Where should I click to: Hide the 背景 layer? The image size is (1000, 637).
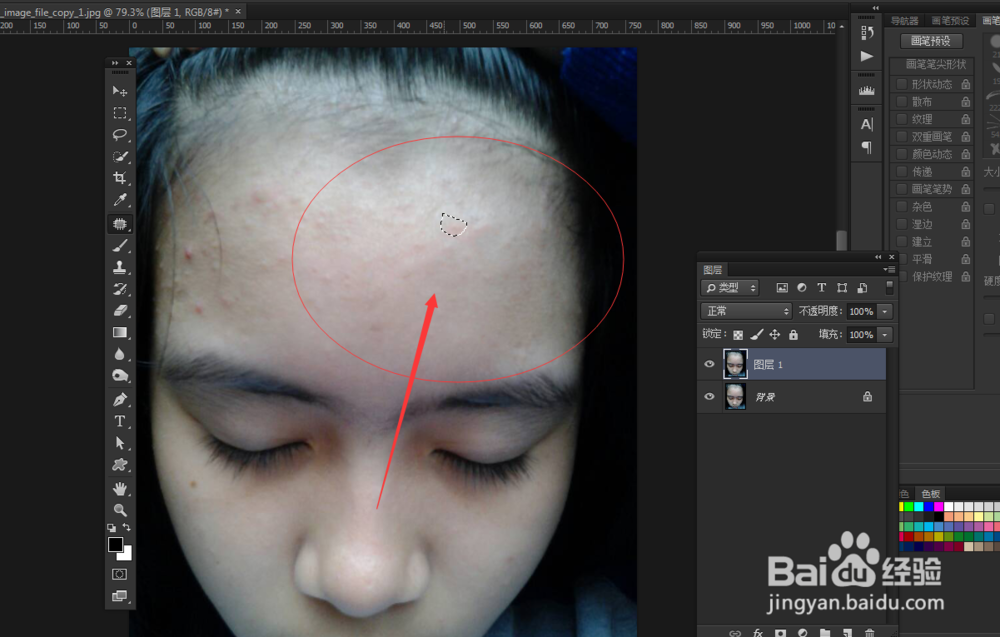[x=709, y=397]
